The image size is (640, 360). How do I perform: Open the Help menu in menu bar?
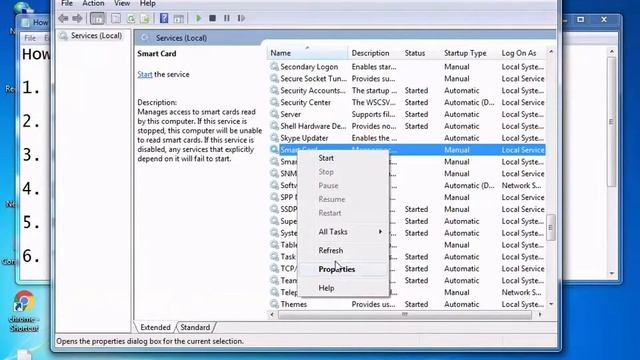(x=147, y=3)
